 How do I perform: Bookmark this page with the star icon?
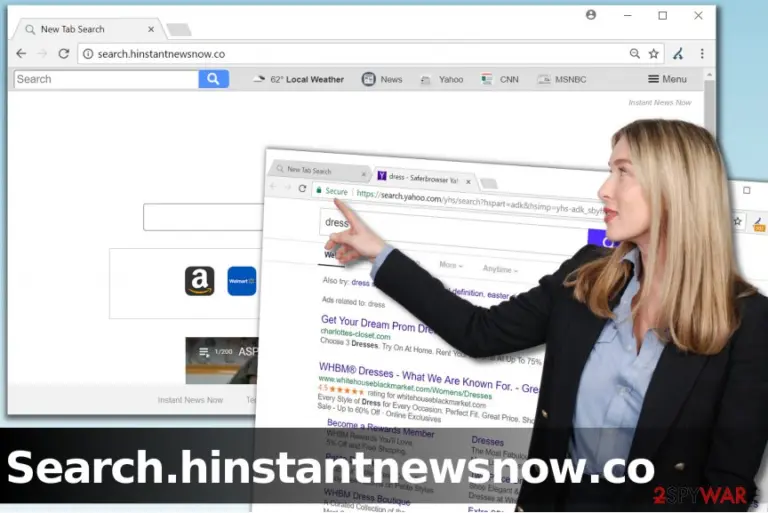(x=653, y=54)
